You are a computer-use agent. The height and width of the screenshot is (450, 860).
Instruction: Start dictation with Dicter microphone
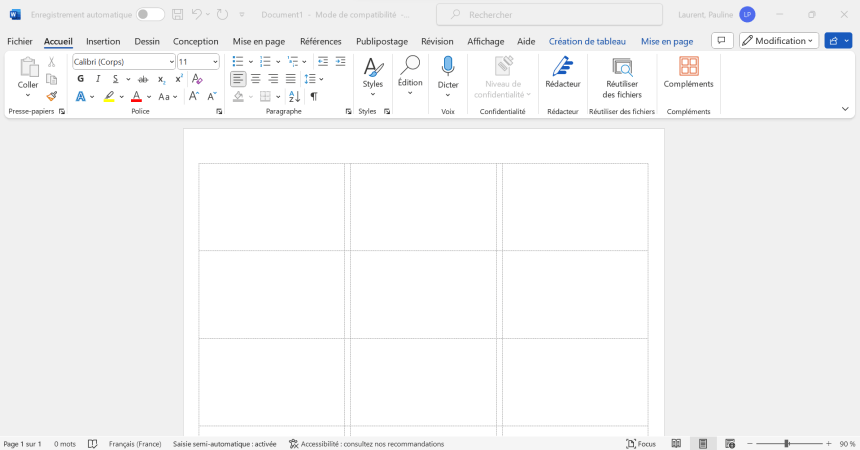tap(448, 77)
